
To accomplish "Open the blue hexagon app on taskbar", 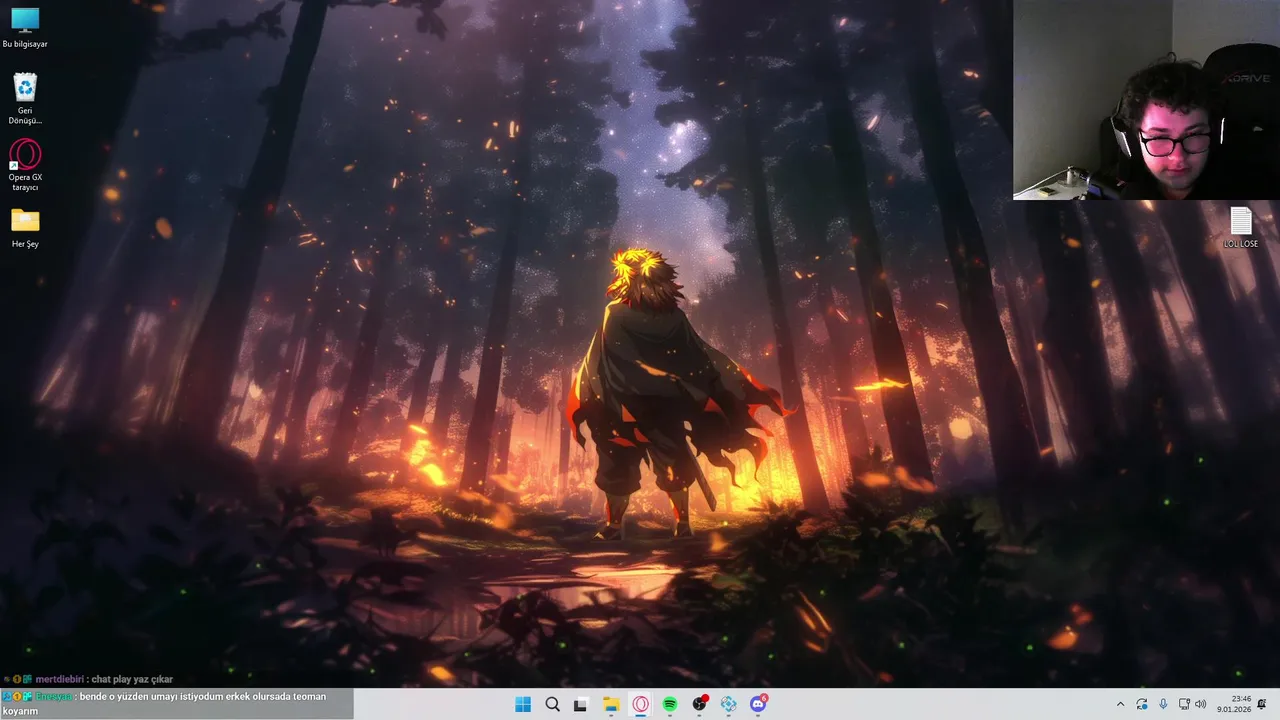I will pyautogui.click(x=728, y=704).
